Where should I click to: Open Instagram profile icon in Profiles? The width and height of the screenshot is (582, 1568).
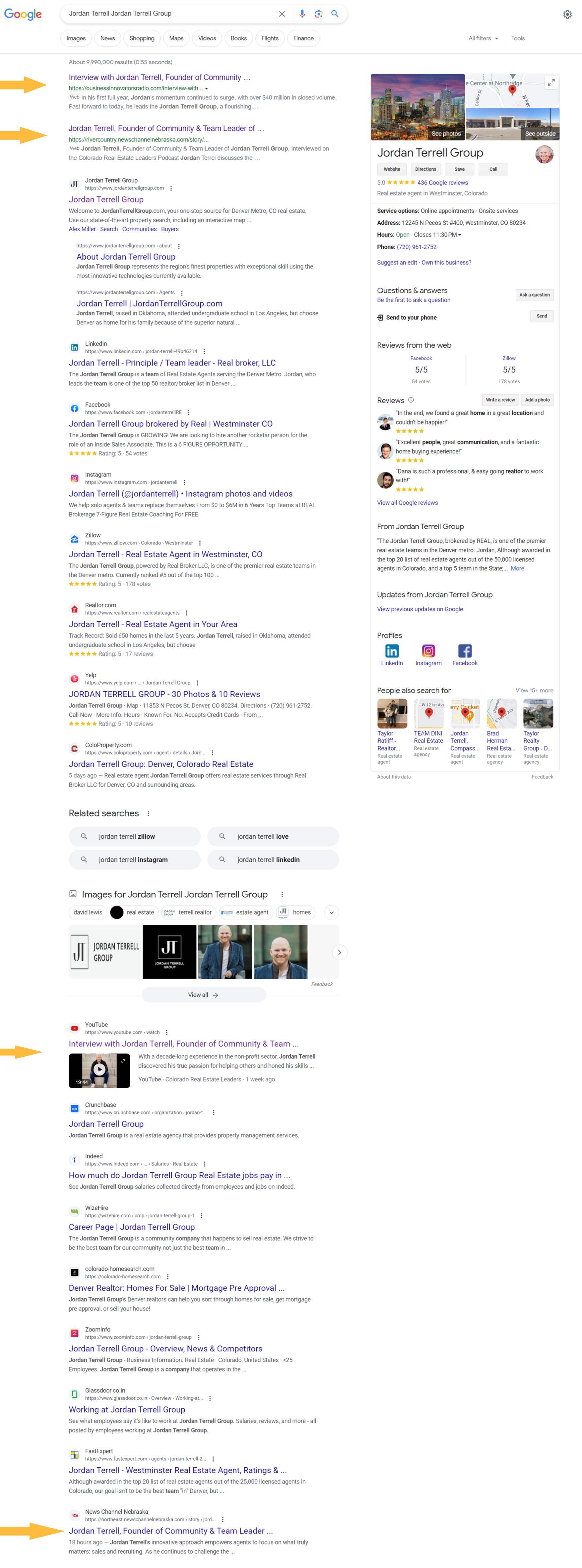(428, 651)
